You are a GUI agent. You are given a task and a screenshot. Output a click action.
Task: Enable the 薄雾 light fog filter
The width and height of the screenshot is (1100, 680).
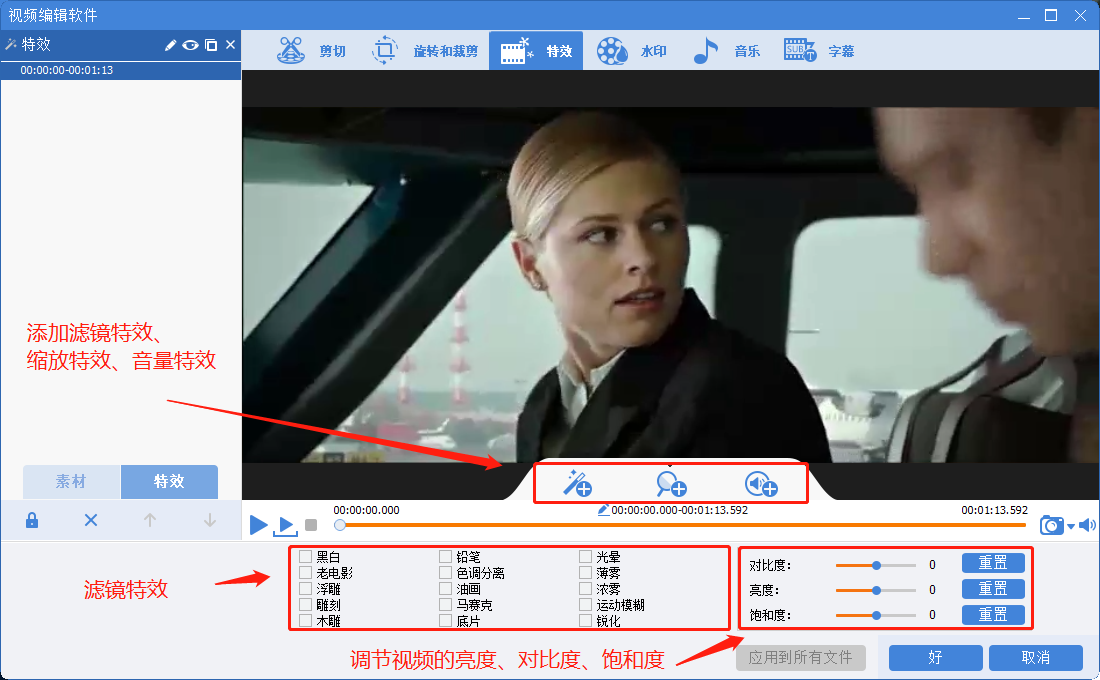(586, 573)
